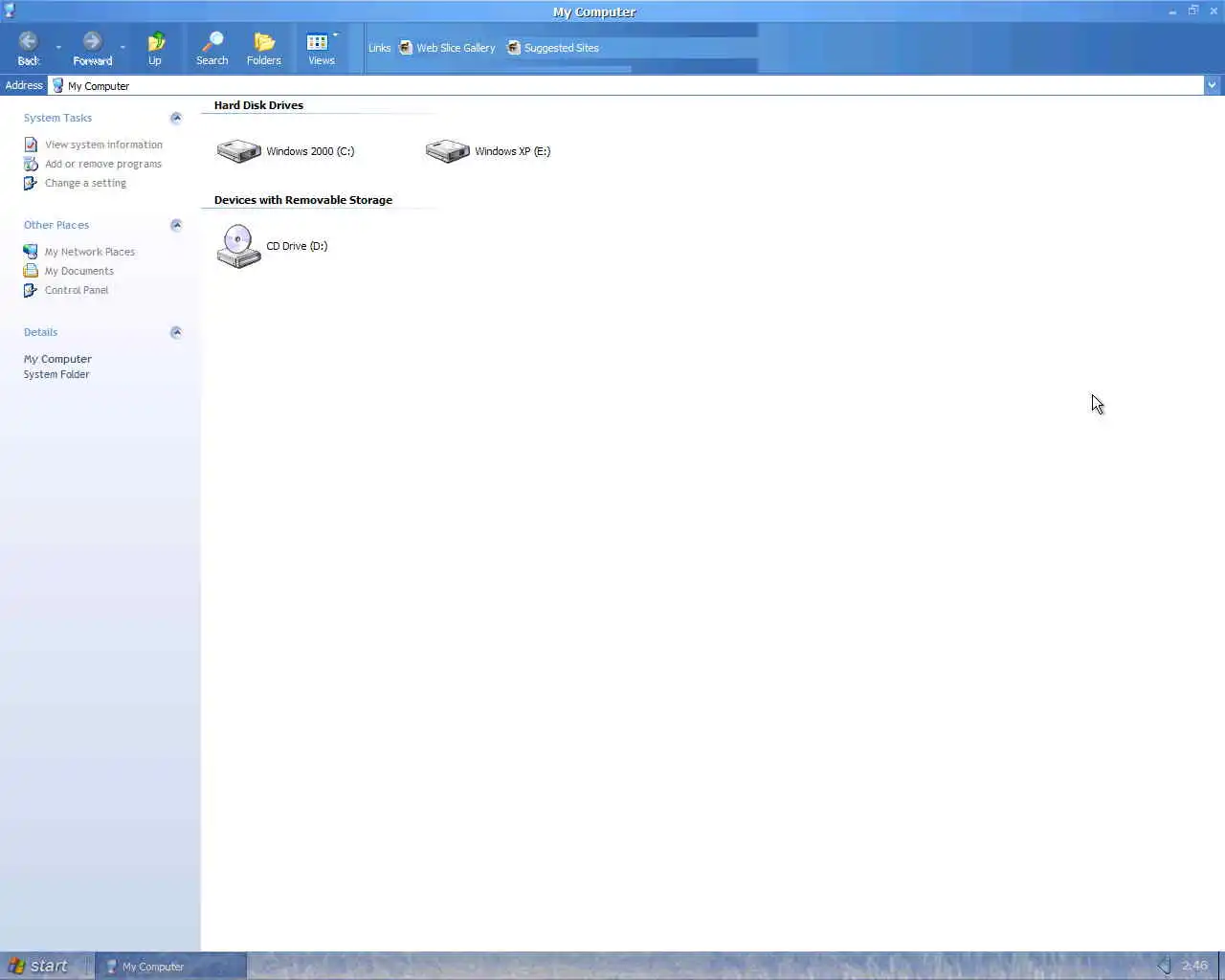Select the CD Drive (D:) icon
The image size is (1225, 980).
pyautogui.click(x=238, y=246)
